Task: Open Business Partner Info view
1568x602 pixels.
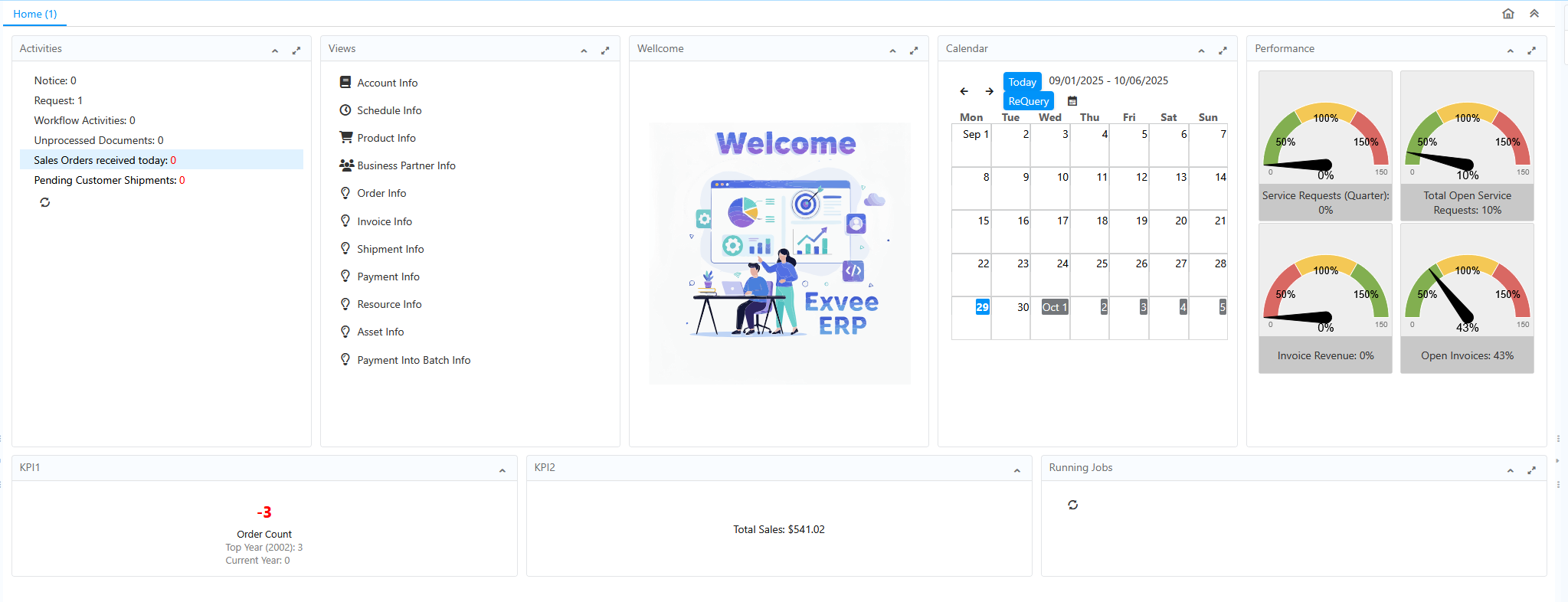Action: pyautogui.click(x=406, y=165)
